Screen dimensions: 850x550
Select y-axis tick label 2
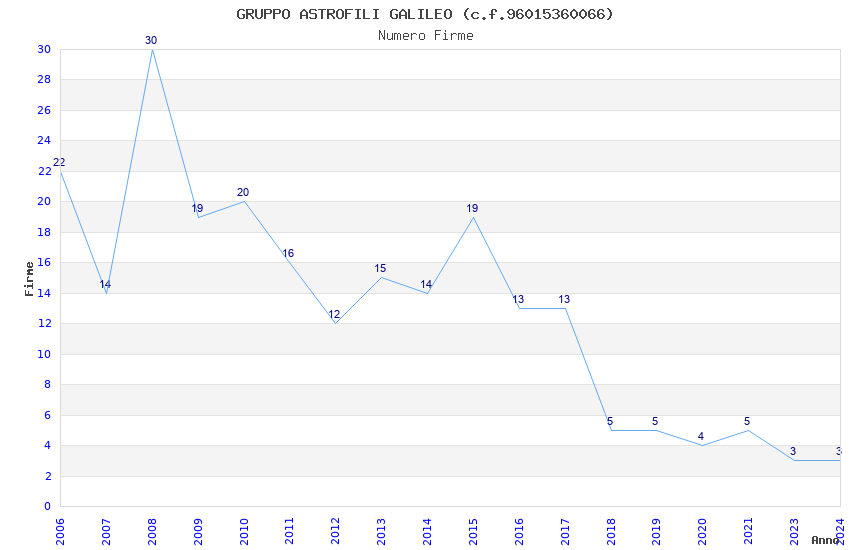click(48, 476)
